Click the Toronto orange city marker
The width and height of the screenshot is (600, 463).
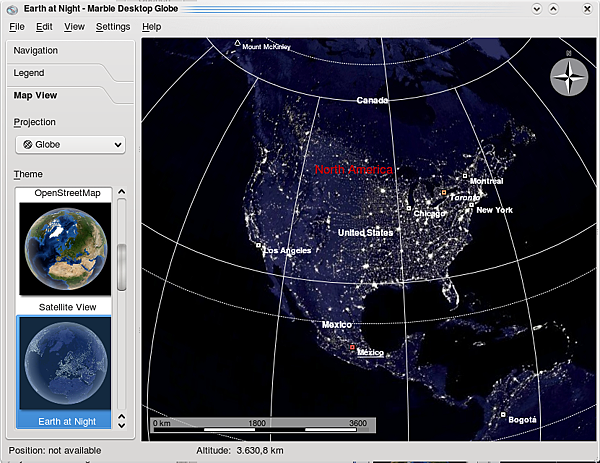click(444, 192)
